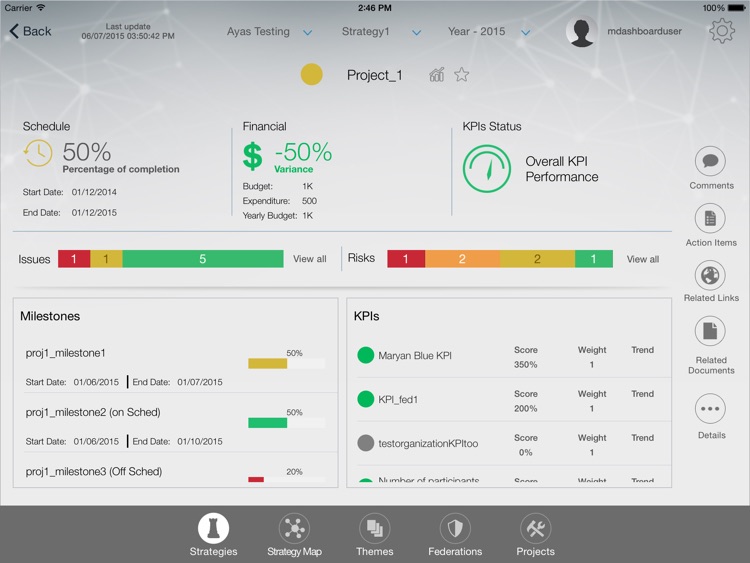The image size is (750, 563).
Task: Click the Financial dollar sign icon
Action: tap(252, 156)
